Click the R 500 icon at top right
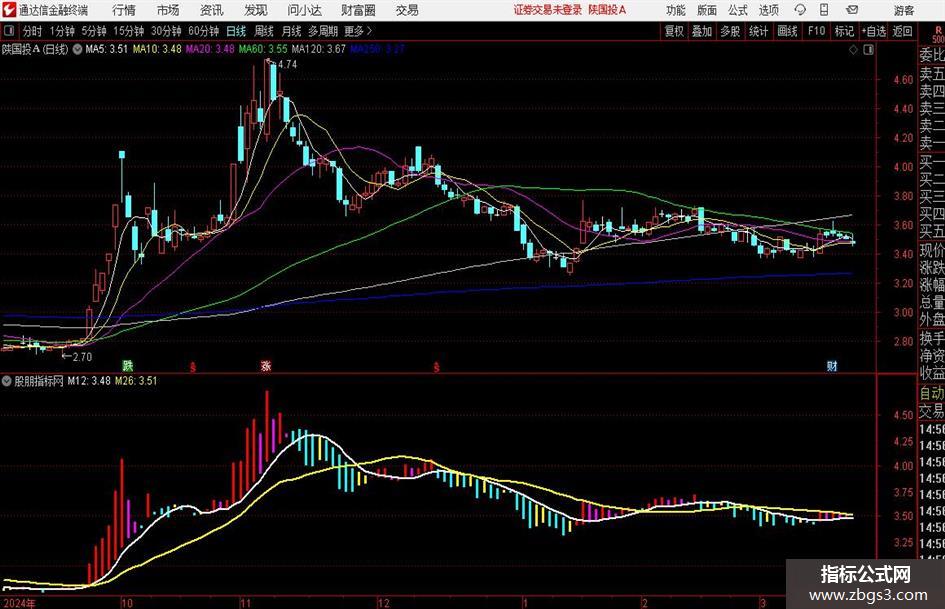The height and width of the screenshot is (609, 945). point(938,34)
